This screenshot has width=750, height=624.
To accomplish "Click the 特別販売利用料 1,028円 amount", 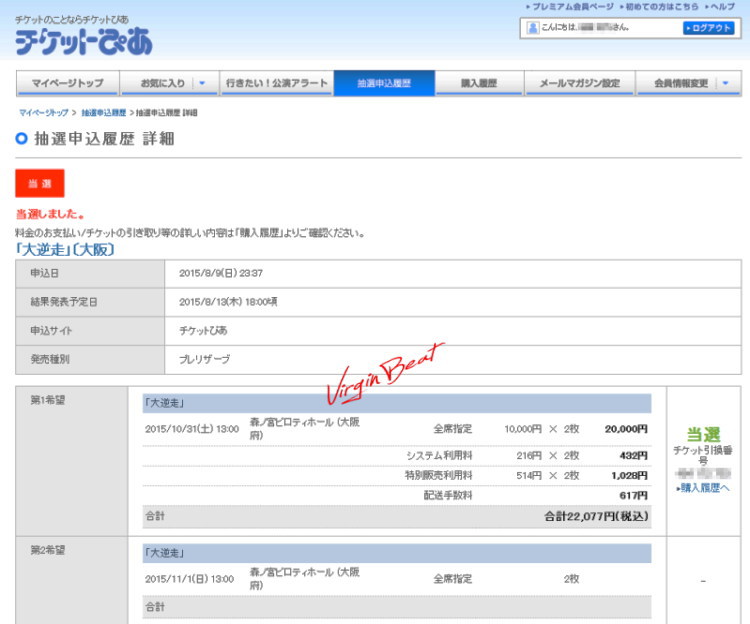I will pos(629,476).
